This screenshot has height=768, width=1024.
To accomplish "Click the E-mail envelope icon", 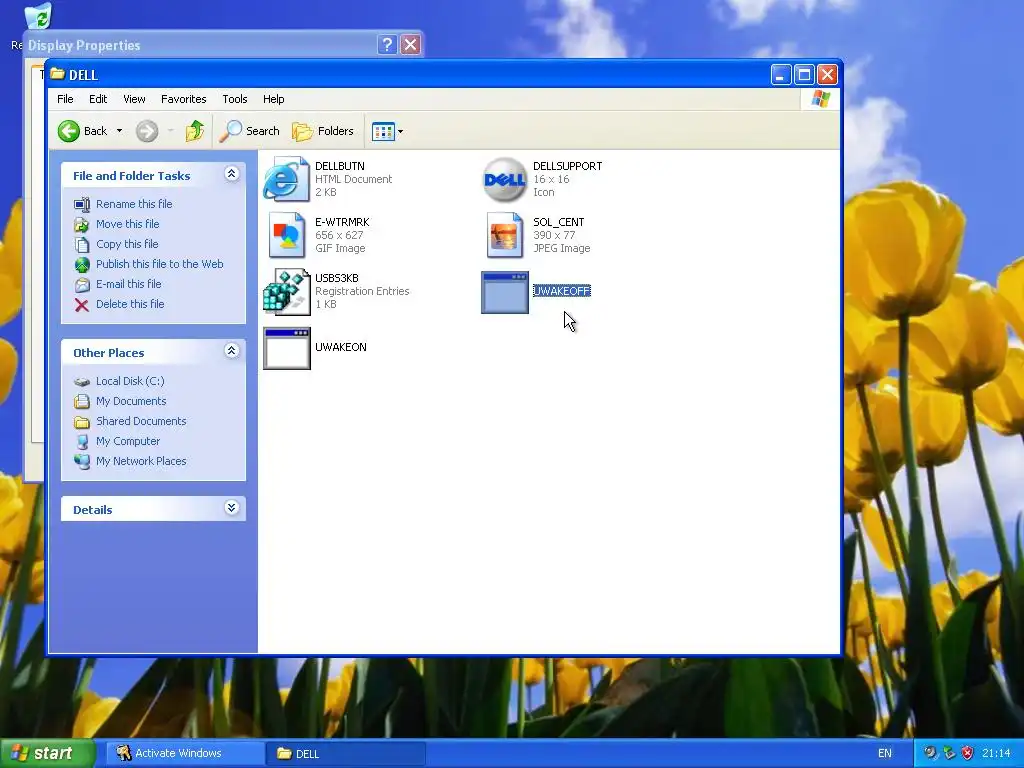I will [82, 285].
